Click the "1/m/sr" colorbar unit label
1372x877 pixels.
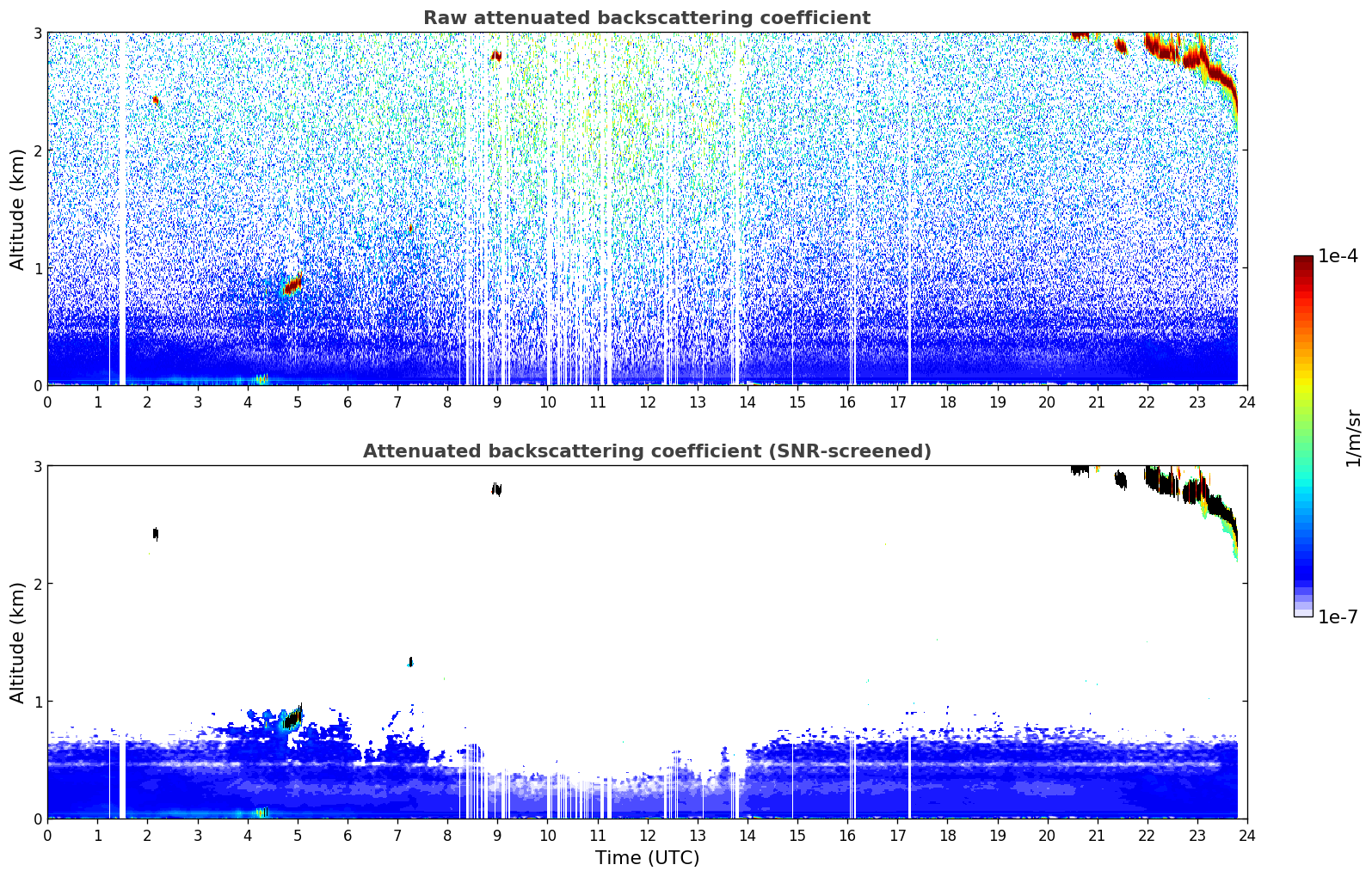(x=1353, y=438)
